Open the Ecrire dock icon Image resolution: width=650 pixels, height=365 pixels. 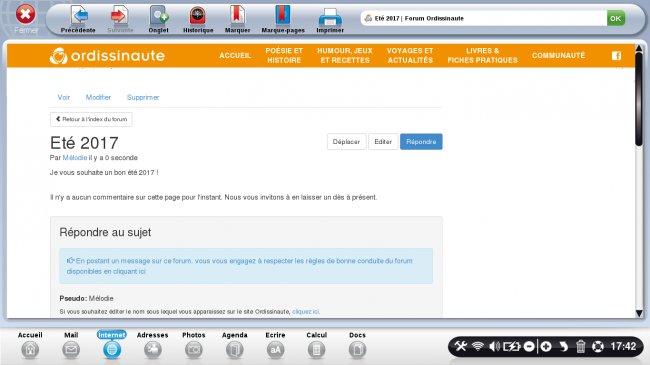click(x=275, y=350)
